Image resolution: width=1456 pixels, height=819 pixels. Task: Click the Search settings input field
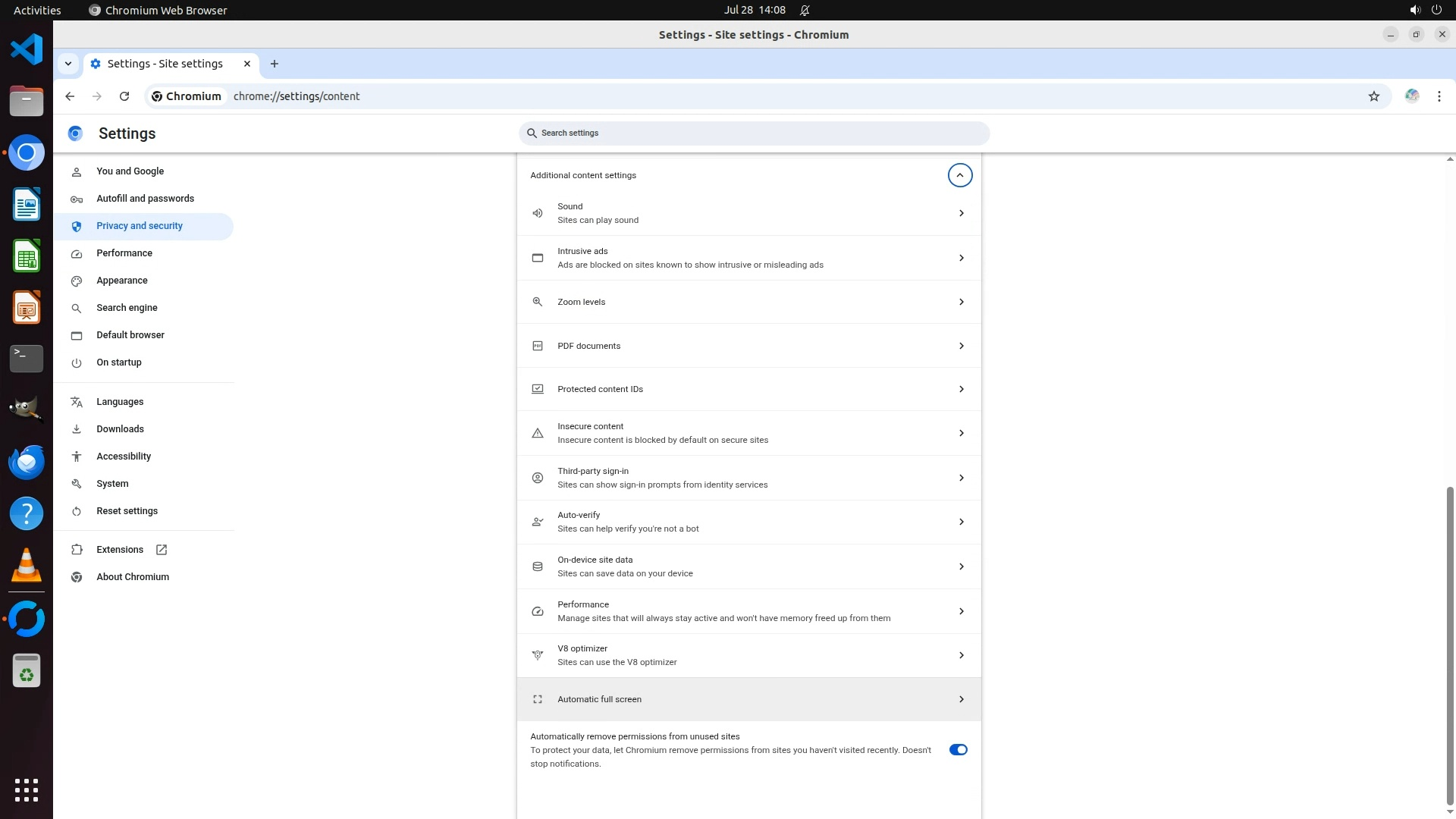point(755,133)
